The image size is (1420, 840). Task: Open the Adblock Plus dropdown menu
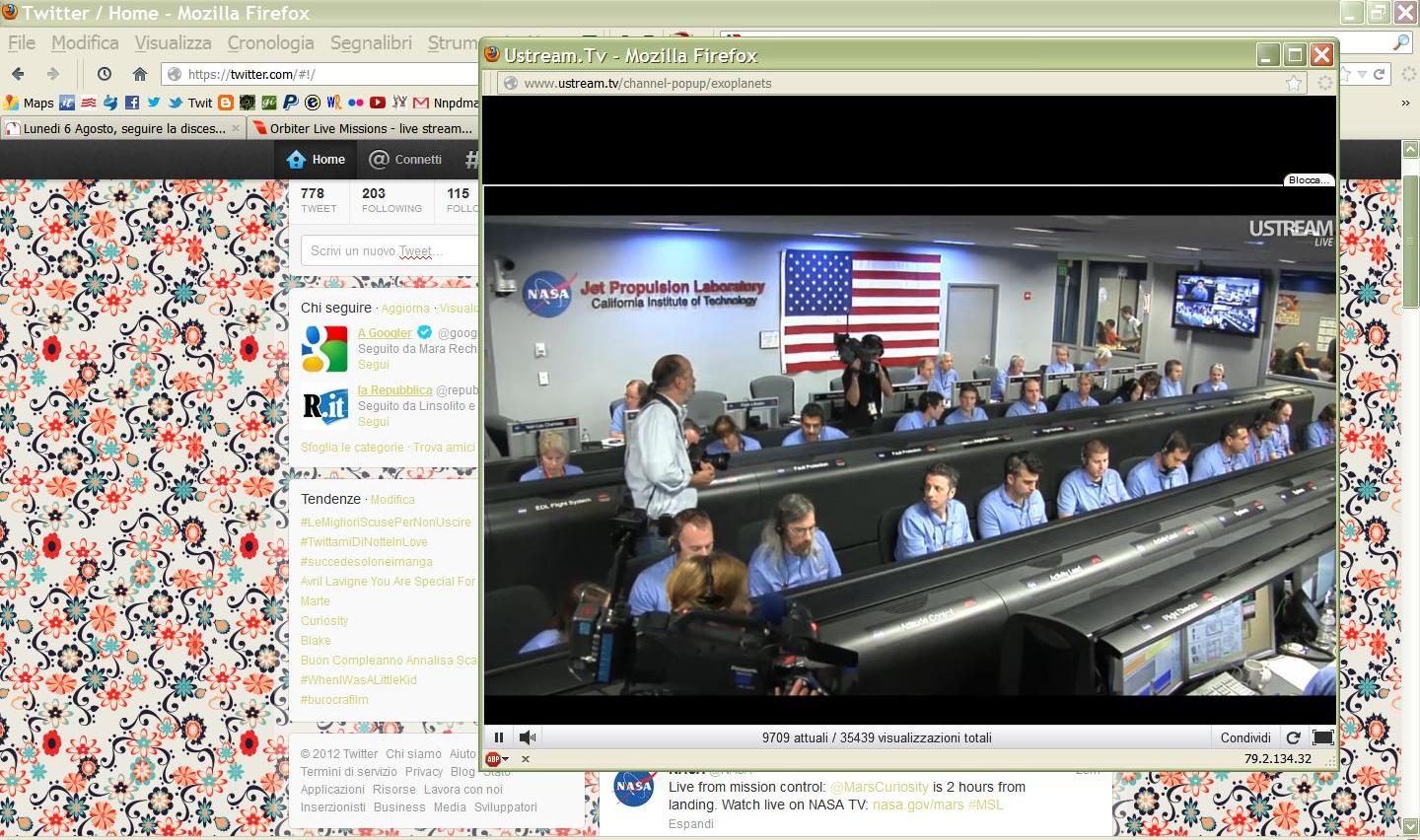click(506, 759)
